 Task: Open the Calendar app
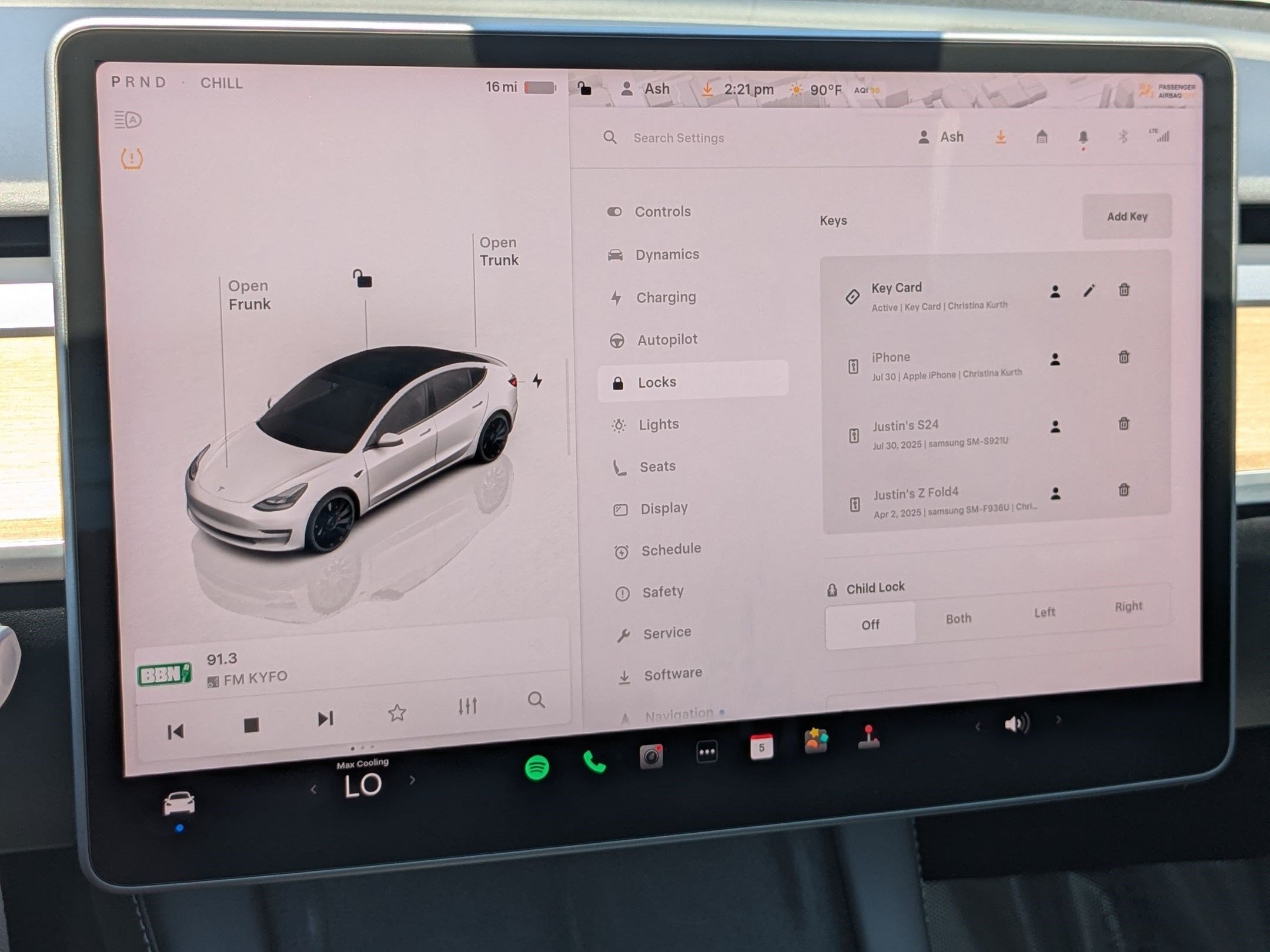tap(761, 747)
